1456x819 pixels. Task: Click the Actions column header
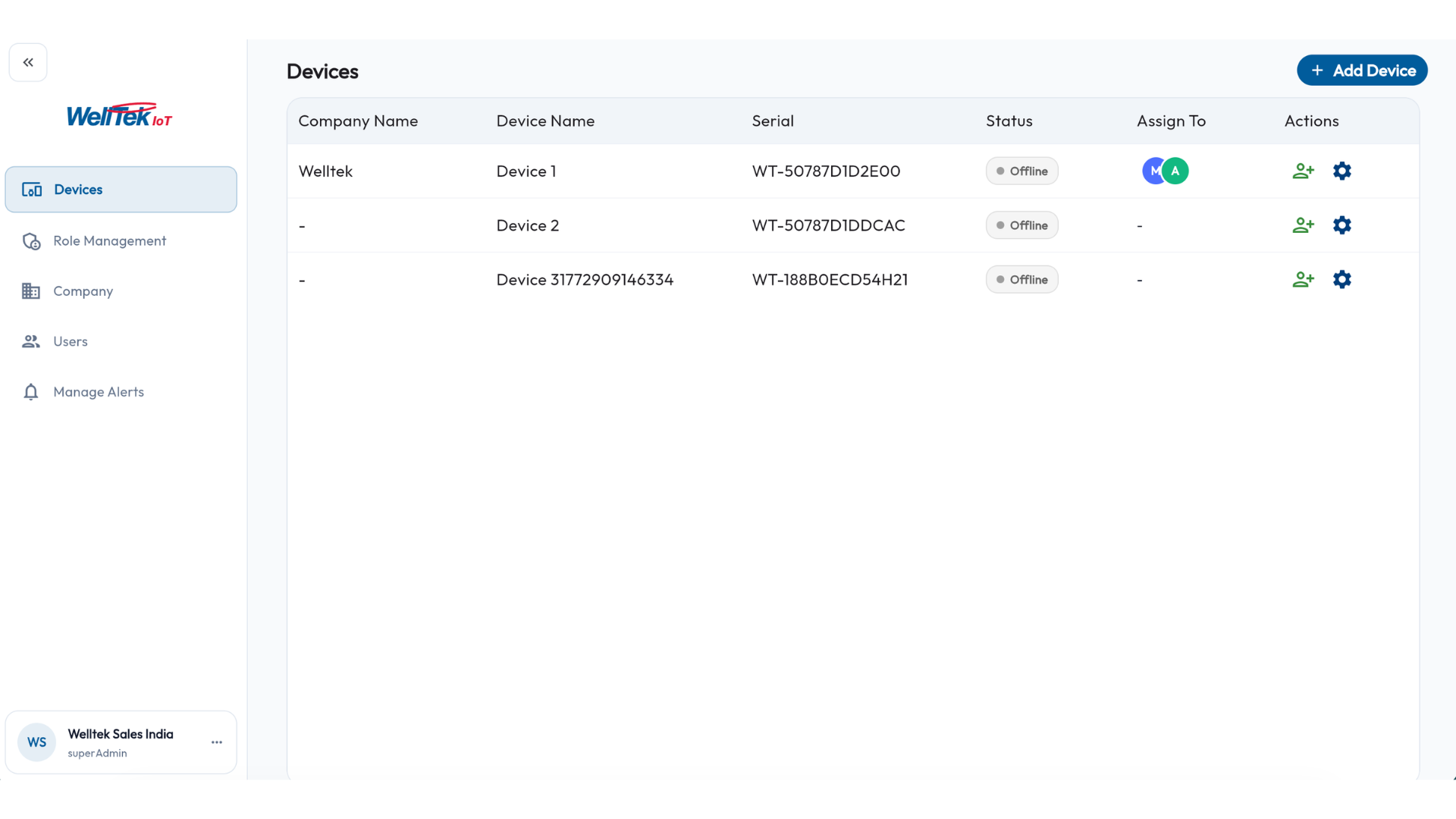point(1311,121)
